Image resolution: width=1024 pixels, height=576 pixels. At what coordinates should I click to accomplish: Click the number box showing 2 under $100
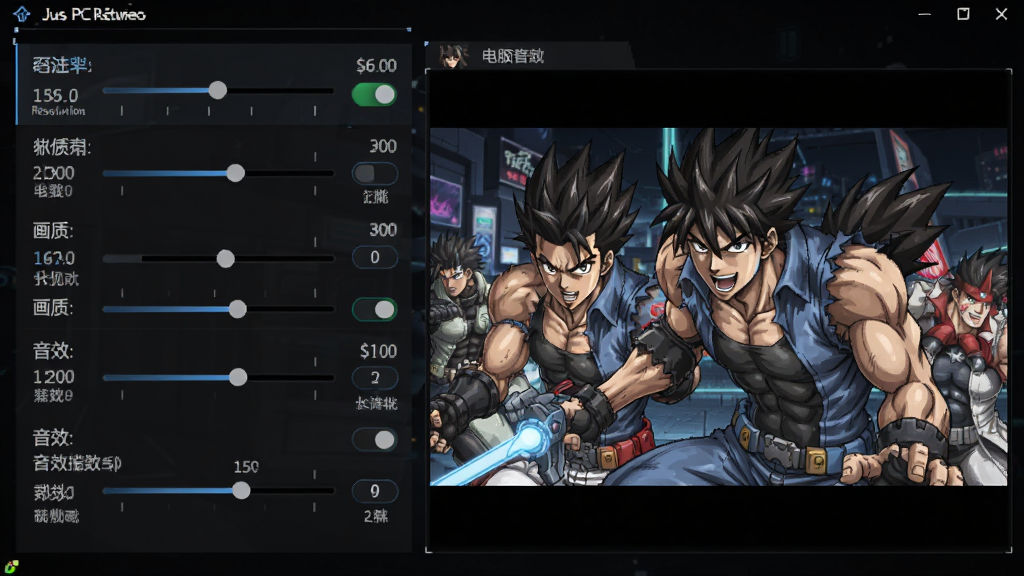(374, 377)
